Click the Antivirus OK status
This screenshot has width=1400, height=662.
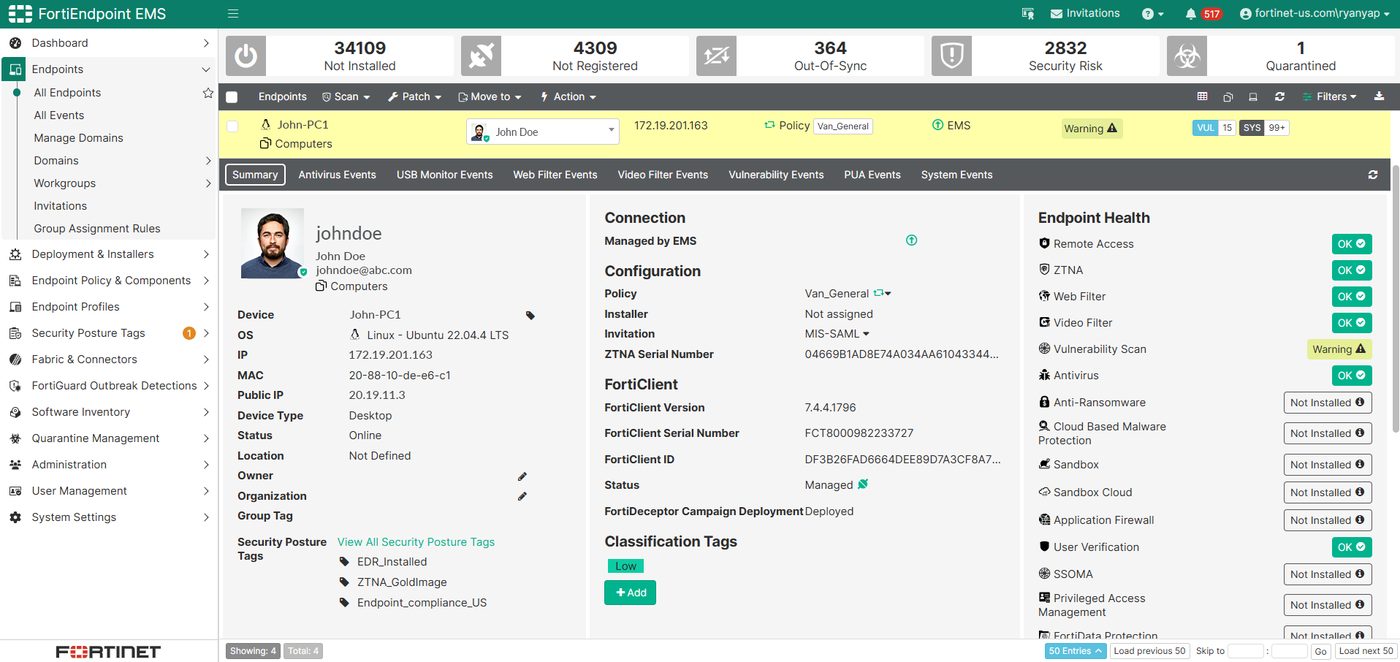(1352, 376)
